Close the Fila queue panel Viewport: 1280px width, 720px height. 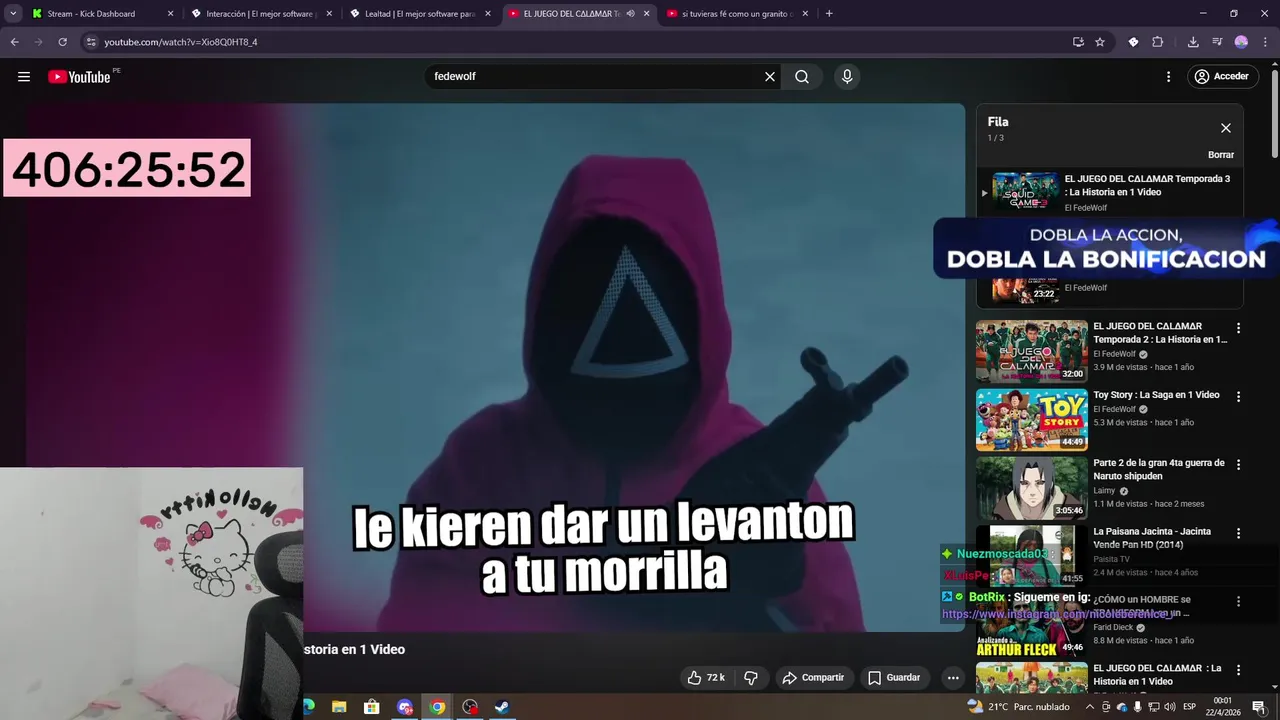click(x=1225, y=128)
